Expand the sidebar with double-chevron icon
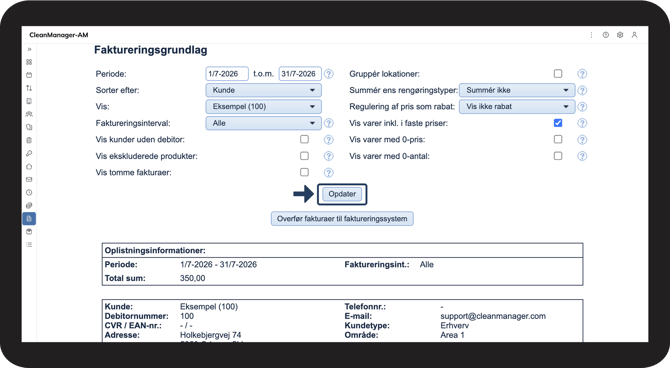Image resolution: width=670 pixels, height=368 pixels. (x=29, y=49)
